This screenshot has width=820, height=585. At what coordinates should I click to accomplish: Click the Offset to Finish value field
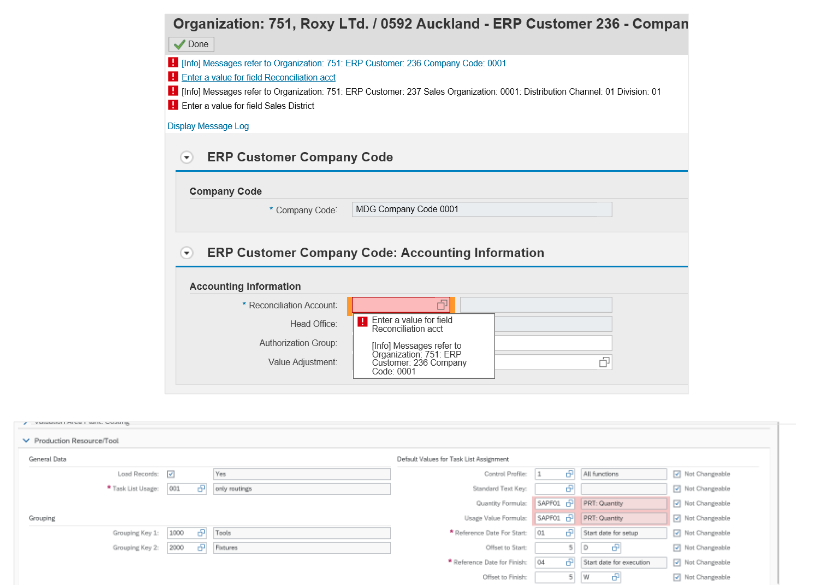(x=555, y=577)
